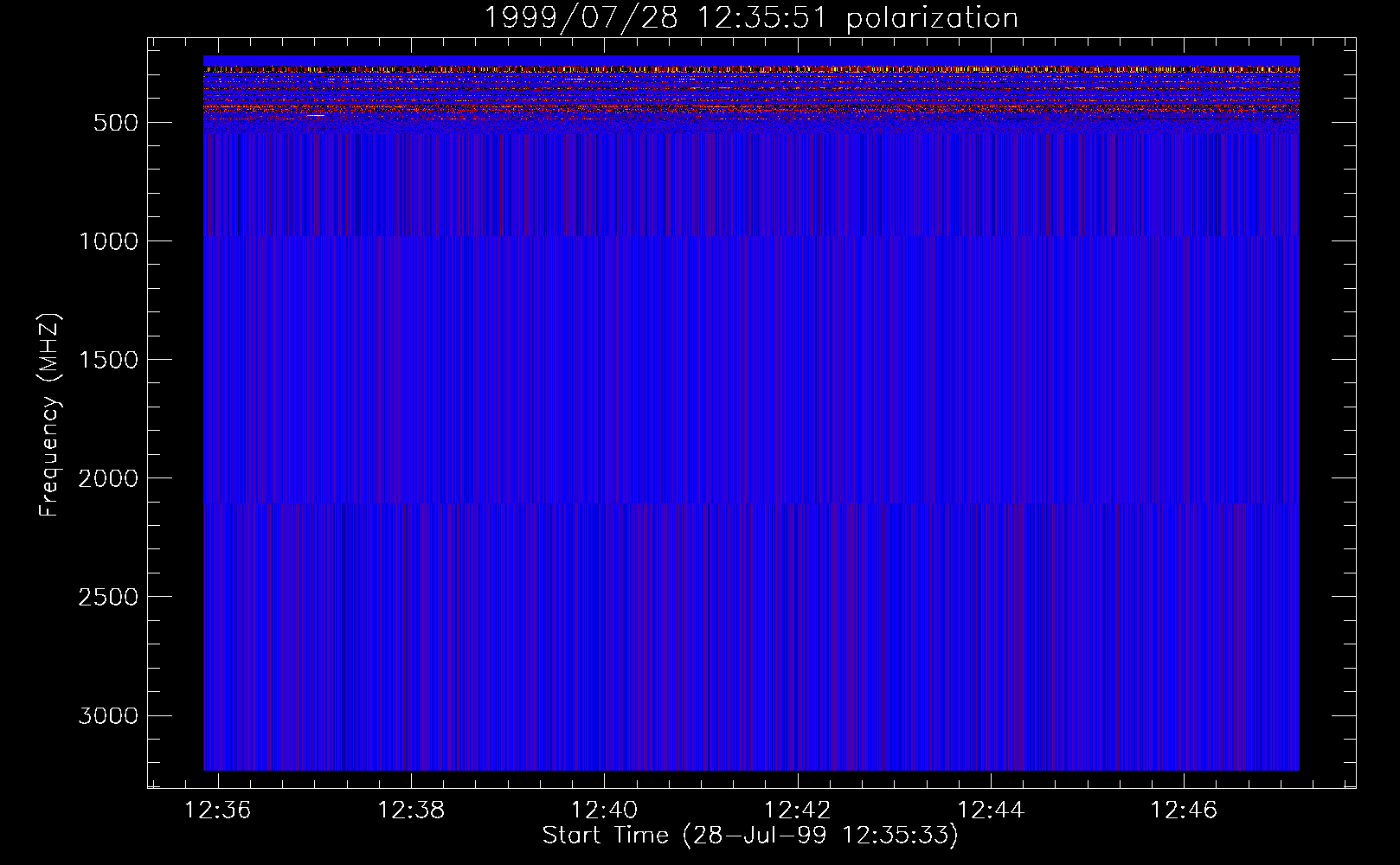Click the 500 frequency tick label
The height and width of the screenshot is (865, 1400).
(x=116, y=123)
